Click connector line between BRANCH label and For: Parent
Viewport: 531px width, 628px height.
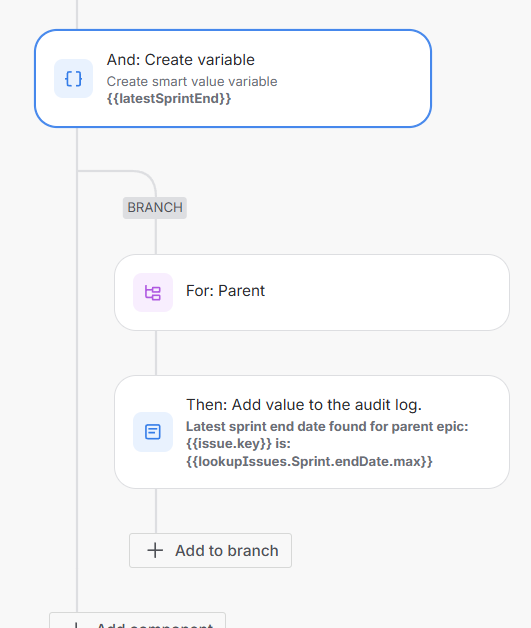[x=156, y=236]
